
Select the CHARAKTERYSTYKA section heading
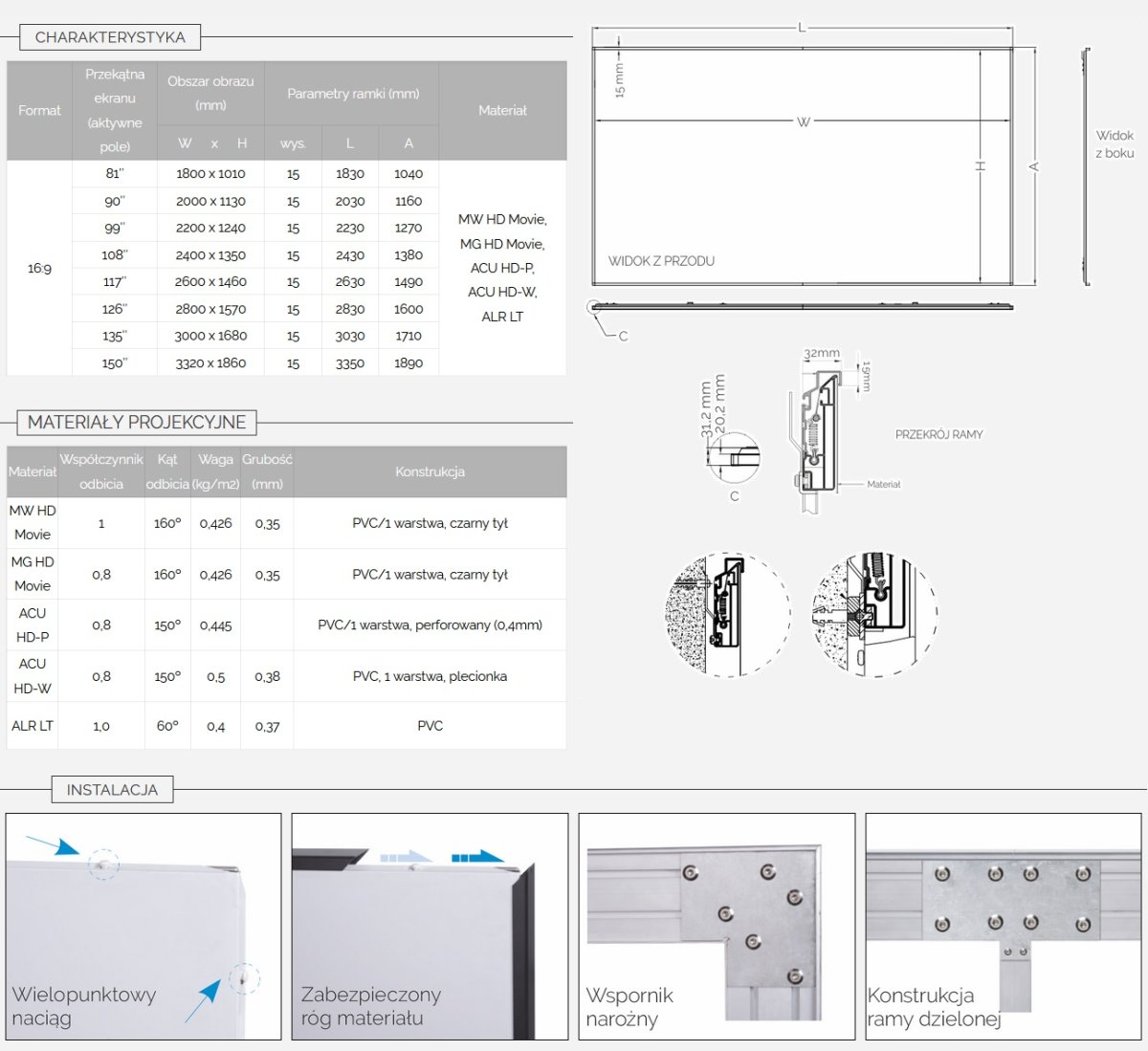pos(110,37)
